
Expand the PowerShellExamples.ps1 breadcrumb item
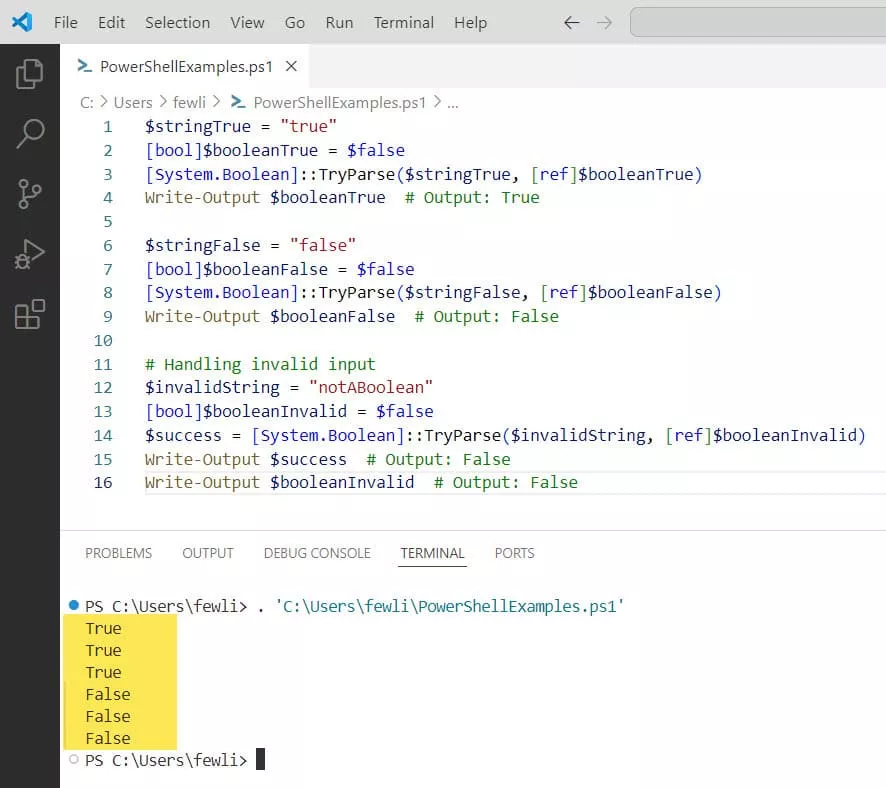339,102
